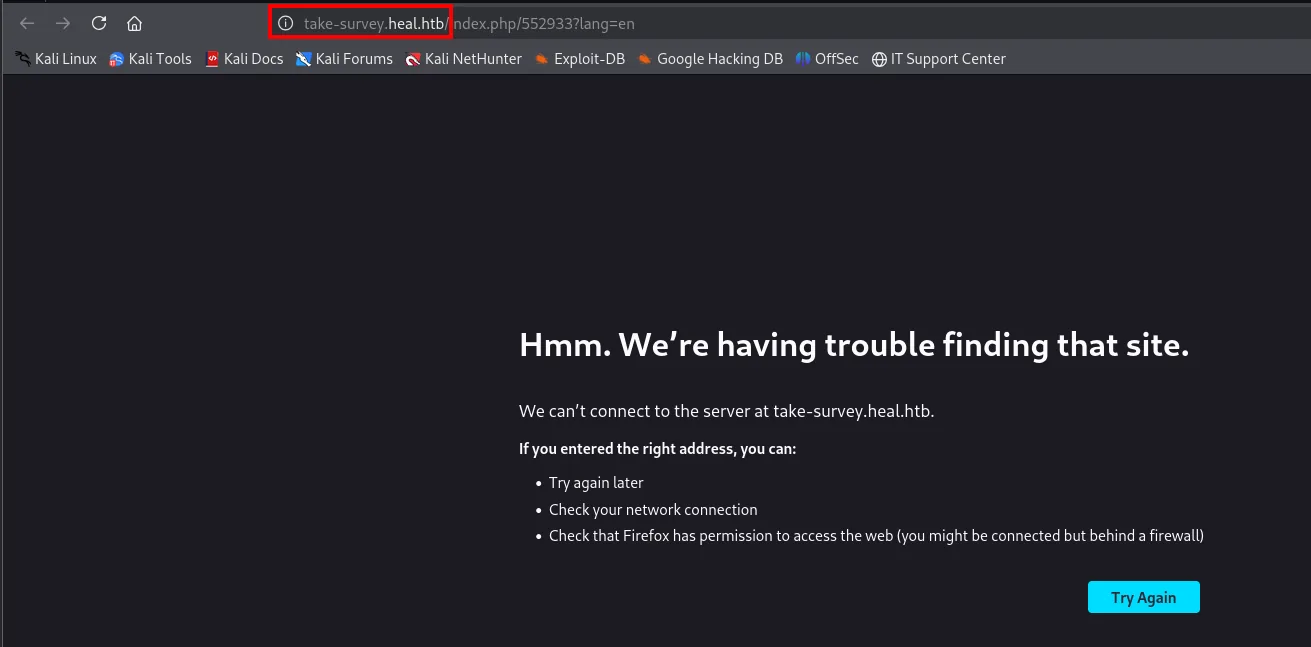
Task: Click the 'Check your network connection' bullet
Action: (653, 510)
